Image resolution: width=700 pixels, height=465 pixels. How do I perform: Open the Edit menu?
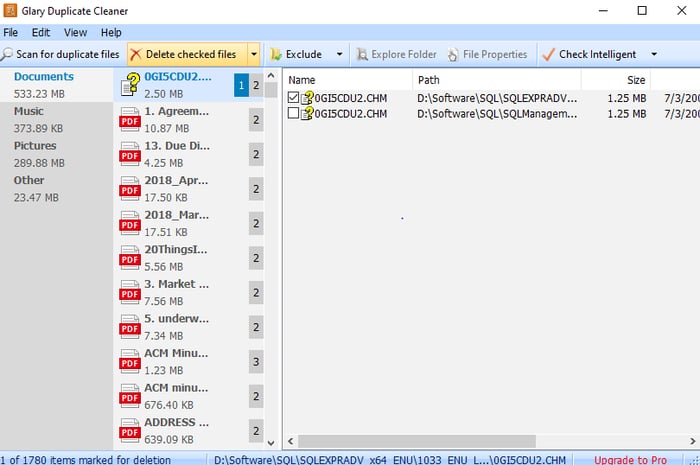coord(39,33)
